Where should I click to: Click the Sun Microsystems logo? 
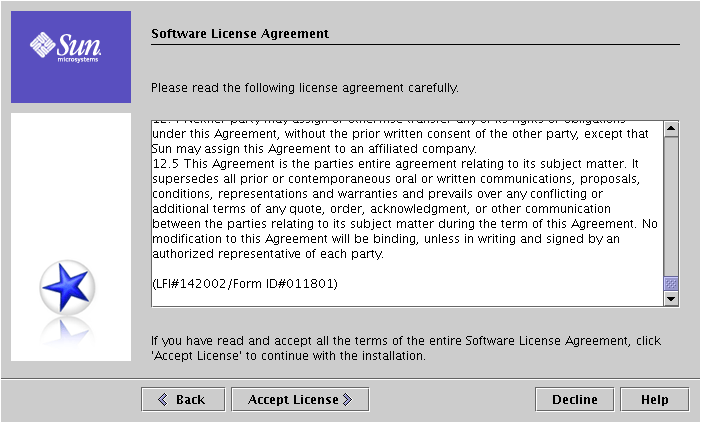(x=66, y=46)
